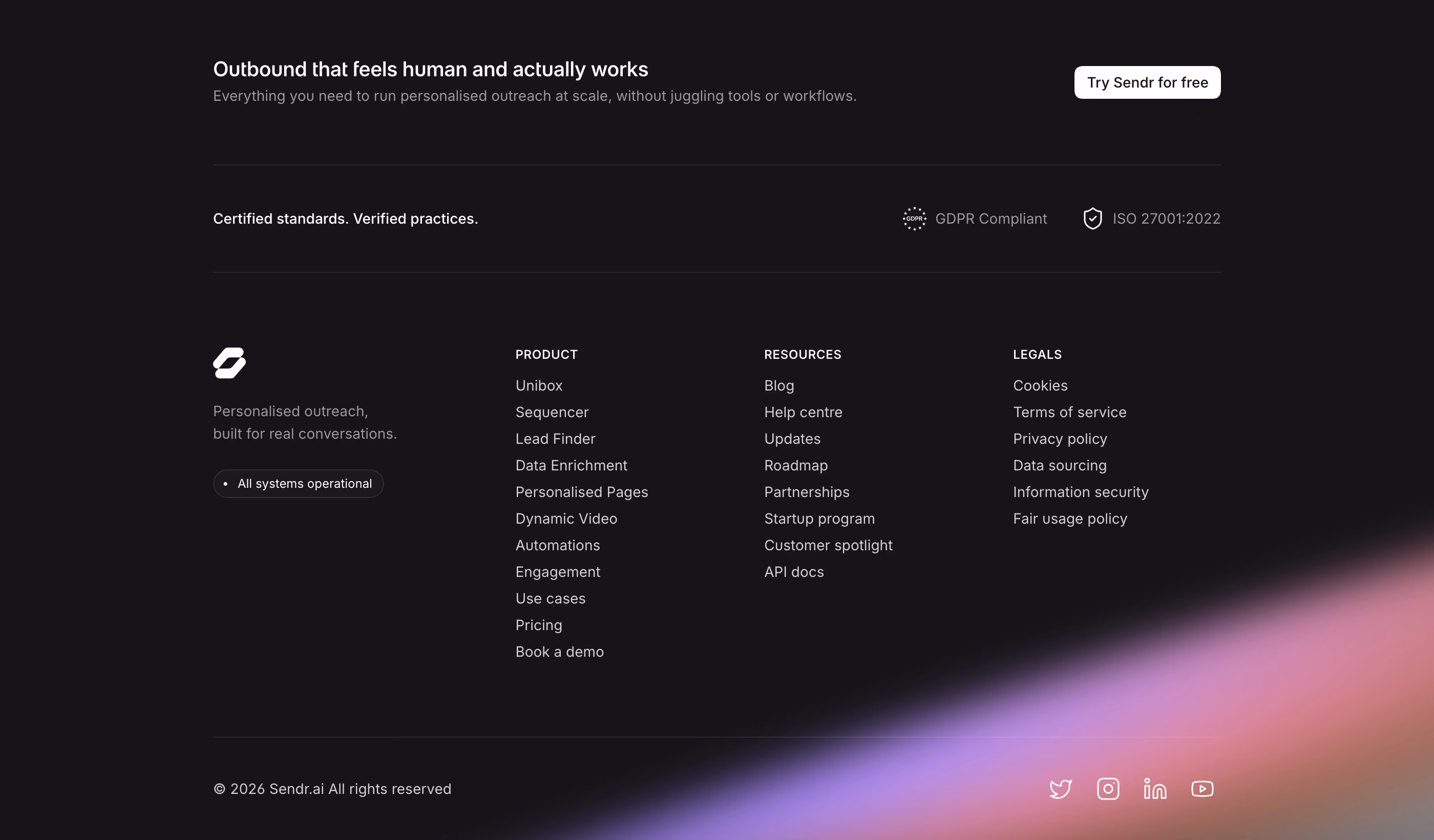Image resolution: width=1434 pixels, height=840 pixels.
Task: Click the GDPR Compliant badge icon
Action: [915, 219]
